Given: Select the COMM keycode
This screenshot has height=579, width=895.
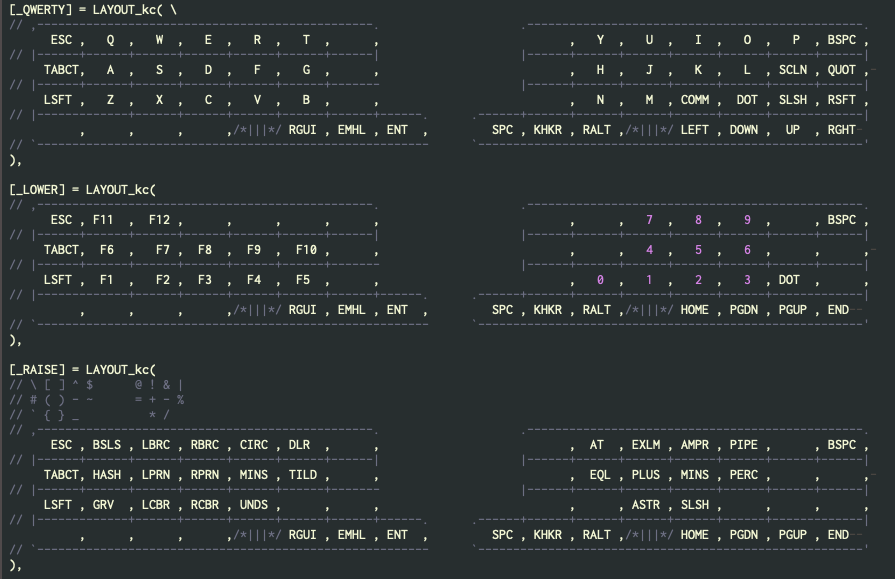Looking at the screenshot, I should (695, 100).
